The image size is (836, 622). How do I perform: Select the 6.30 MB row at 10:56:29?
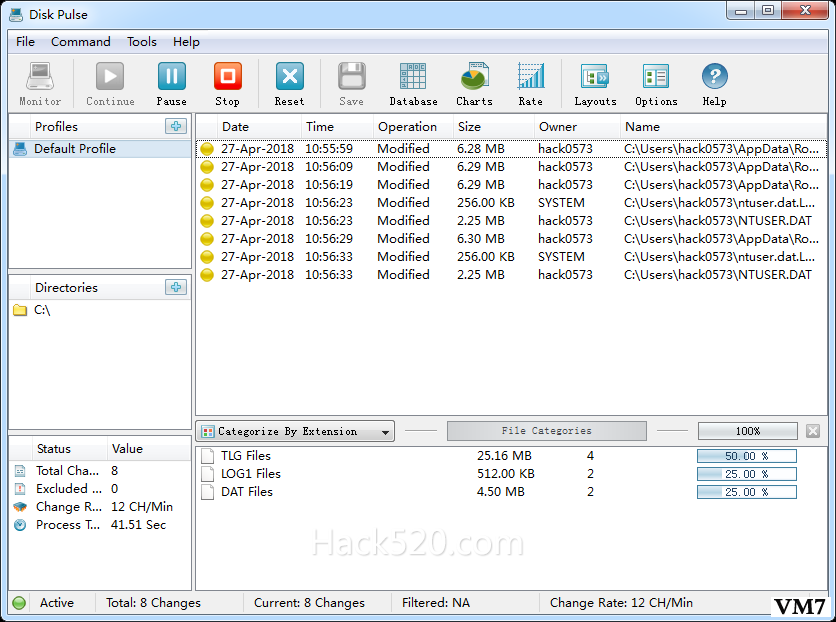tap(511, 239)
